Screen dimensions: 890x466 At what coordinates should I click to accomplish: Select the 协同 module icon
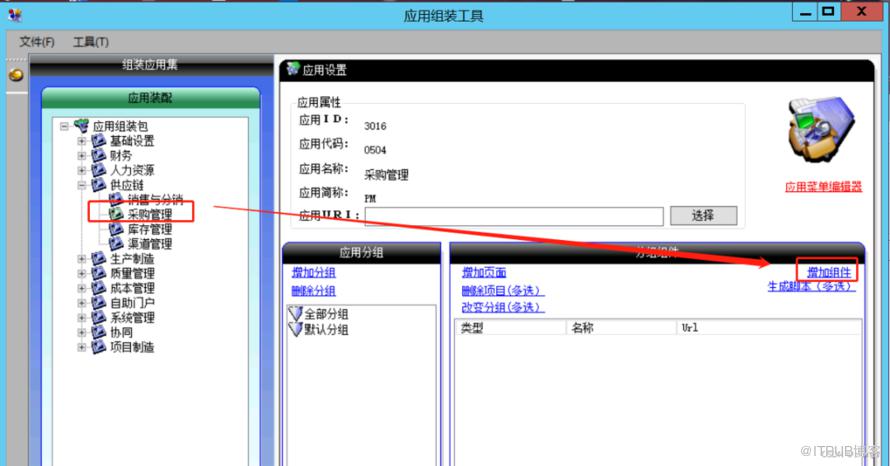tap(99, 332)
